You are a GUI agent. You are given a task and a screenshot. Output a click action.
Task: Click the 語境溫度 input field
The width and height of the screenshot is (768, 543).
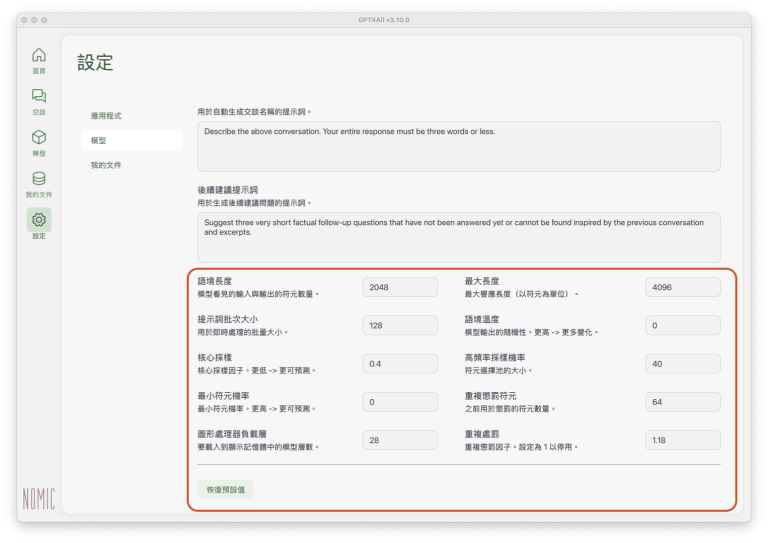(683, 325)
